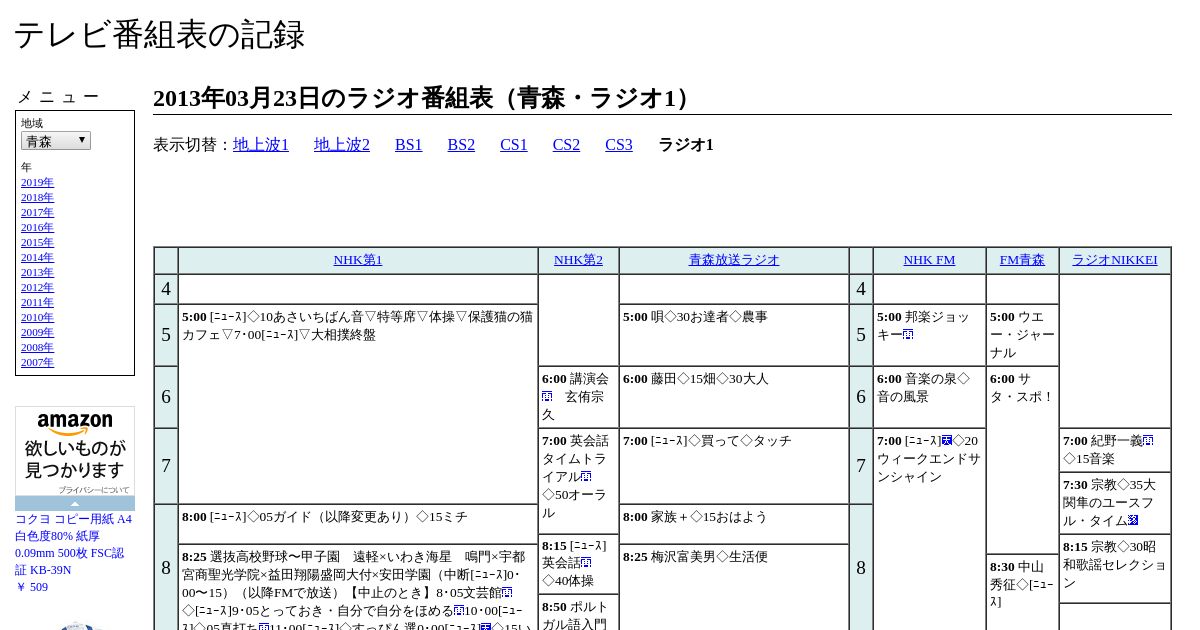Select the 8:50 ポルトガル語入門 cell
The width and height of the screenshot is (1200, 630).
578,612
